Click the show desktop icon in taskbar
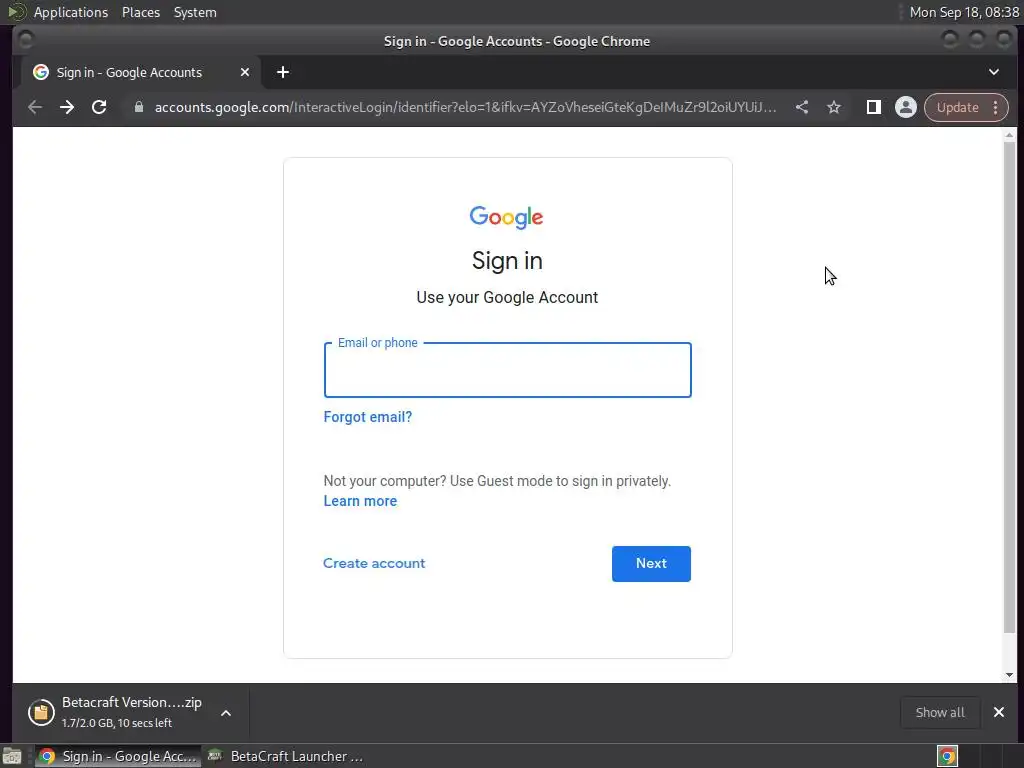Image resolution: width=1024 pixels, height=768 pixels. 12,756
